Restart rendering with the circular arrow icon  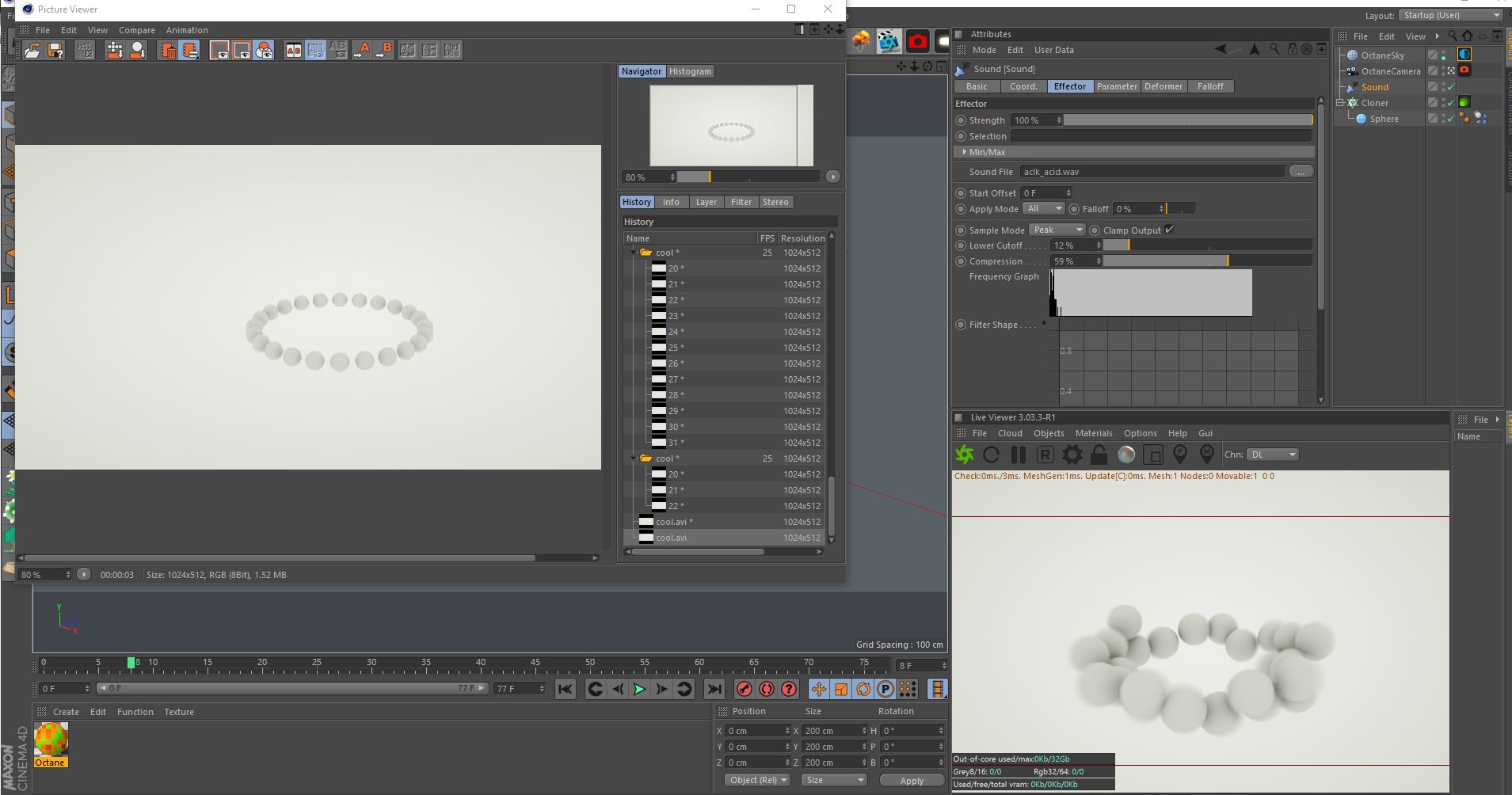coord(991,455)
